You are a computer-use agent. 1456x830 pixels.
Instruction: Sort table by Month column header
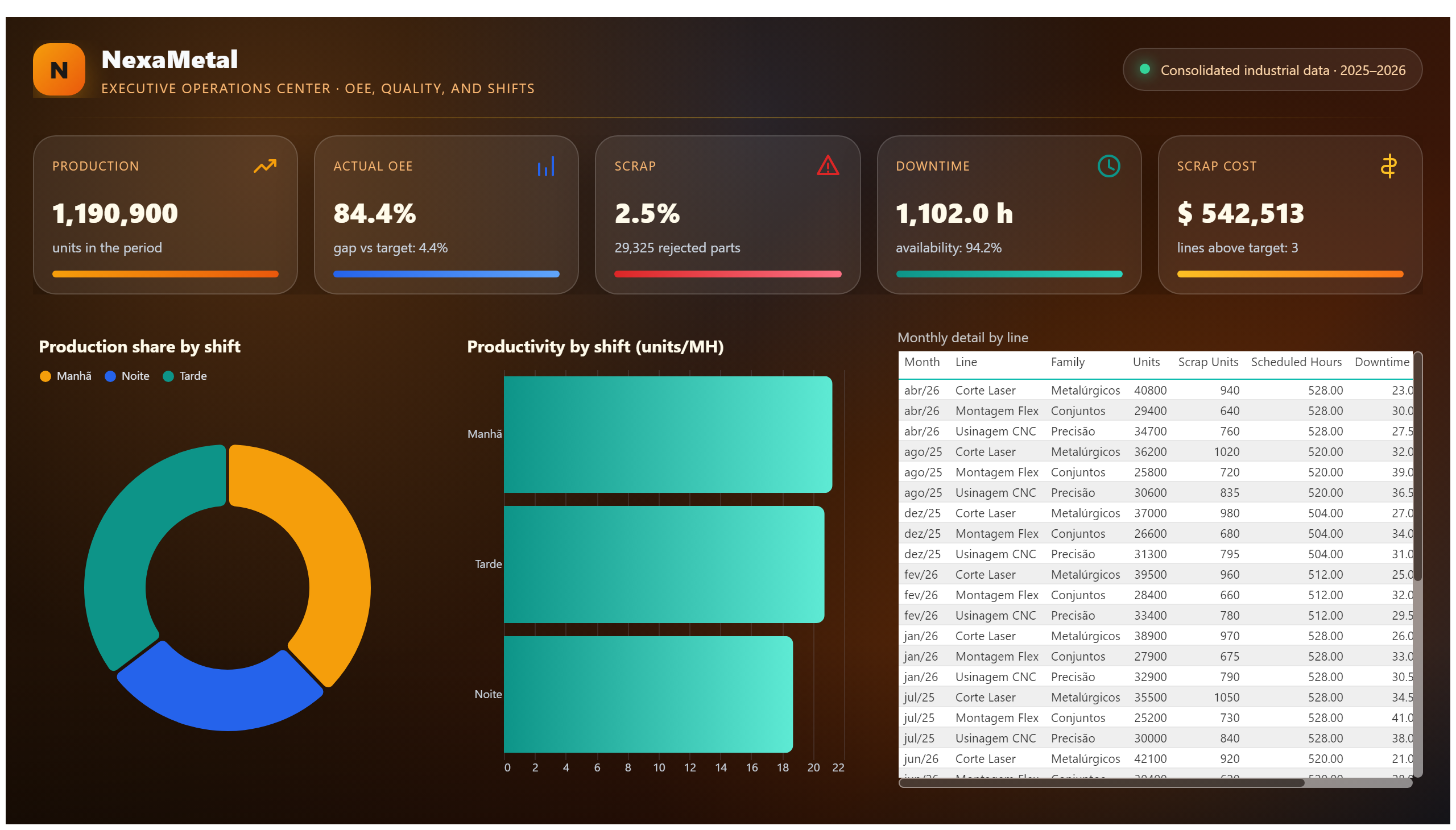[921, 362]
